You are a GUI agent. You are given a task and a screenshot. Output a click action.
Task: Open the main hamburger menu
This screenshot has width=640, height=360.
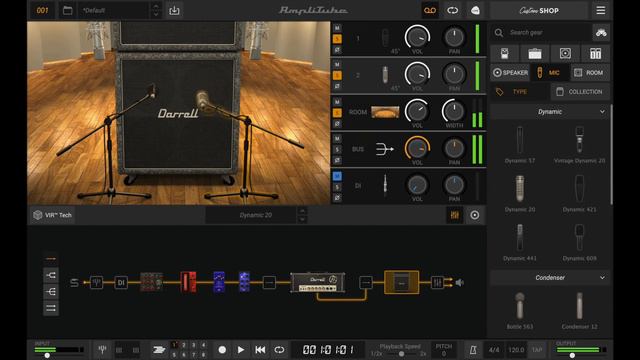tap(600, 10)
